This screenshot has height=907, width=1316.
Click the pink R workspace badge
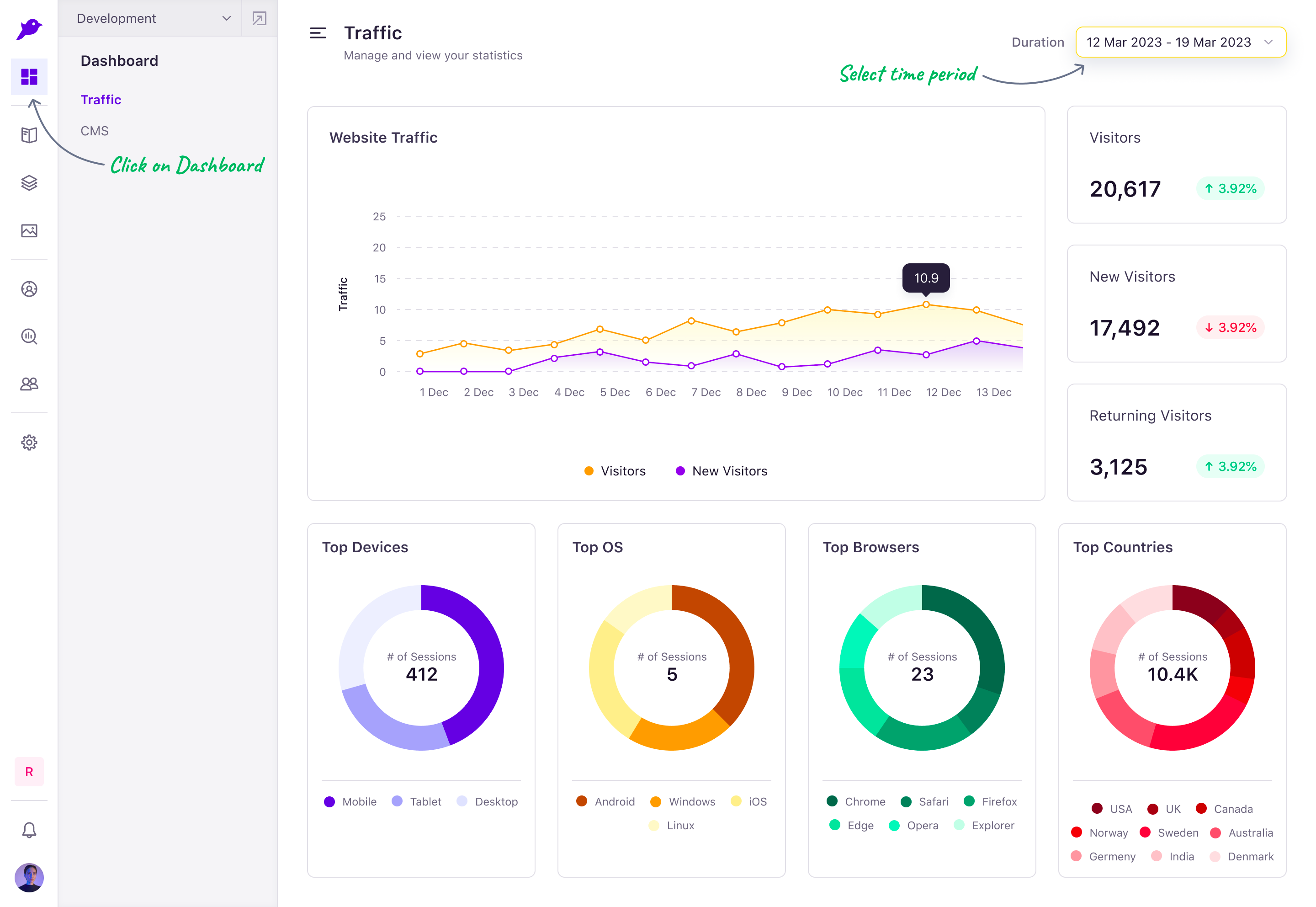click(29, 771)
